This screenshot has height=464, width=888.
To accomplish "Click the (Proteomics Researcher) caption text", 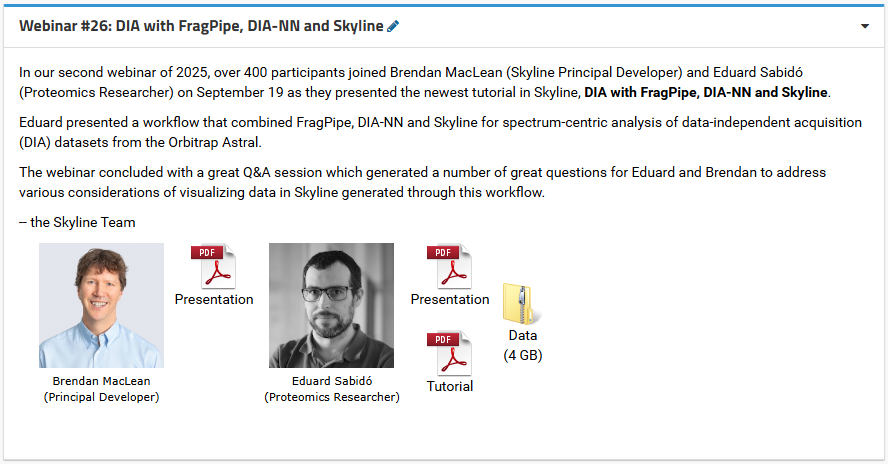I will 331,397.
